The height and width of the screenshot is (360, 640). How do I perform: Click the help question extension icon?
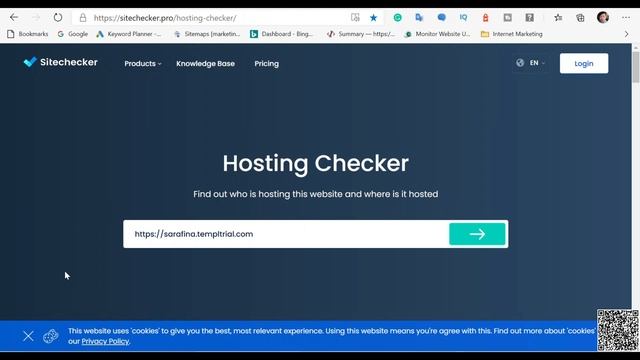pos(529,18)
